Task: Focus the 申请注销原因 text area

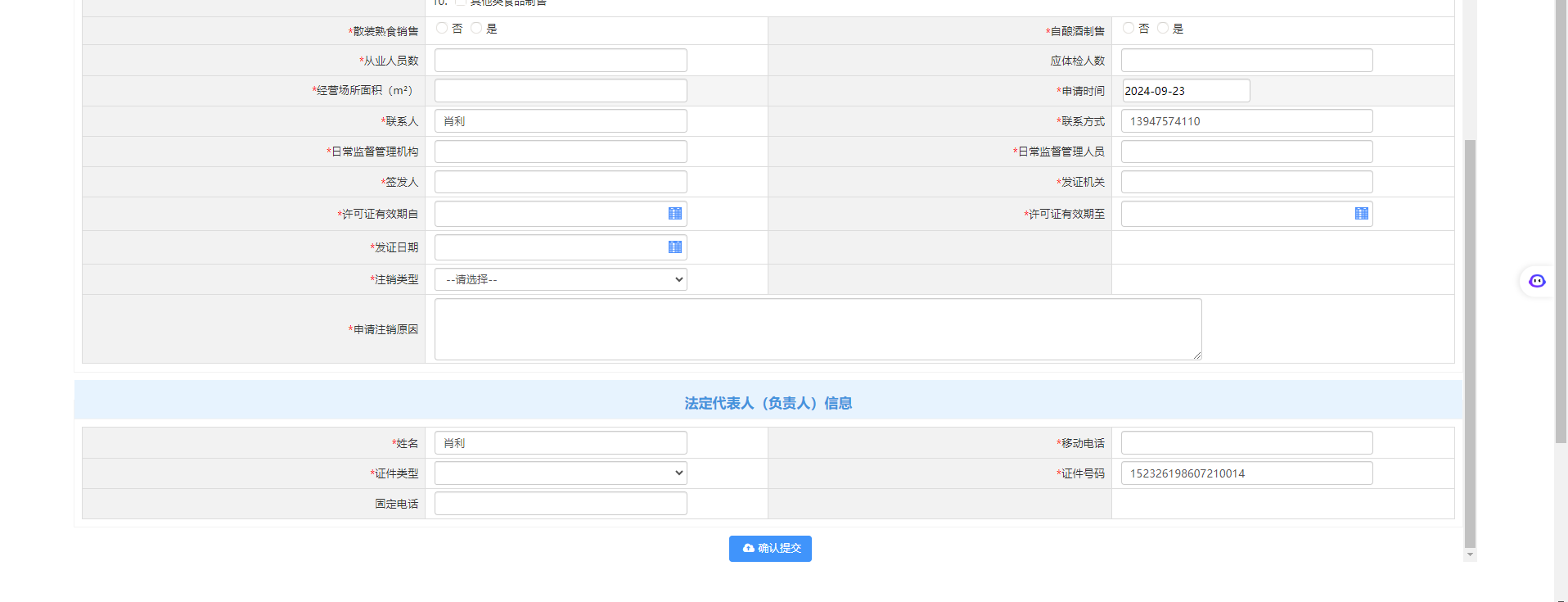Action: coord(818,329)
